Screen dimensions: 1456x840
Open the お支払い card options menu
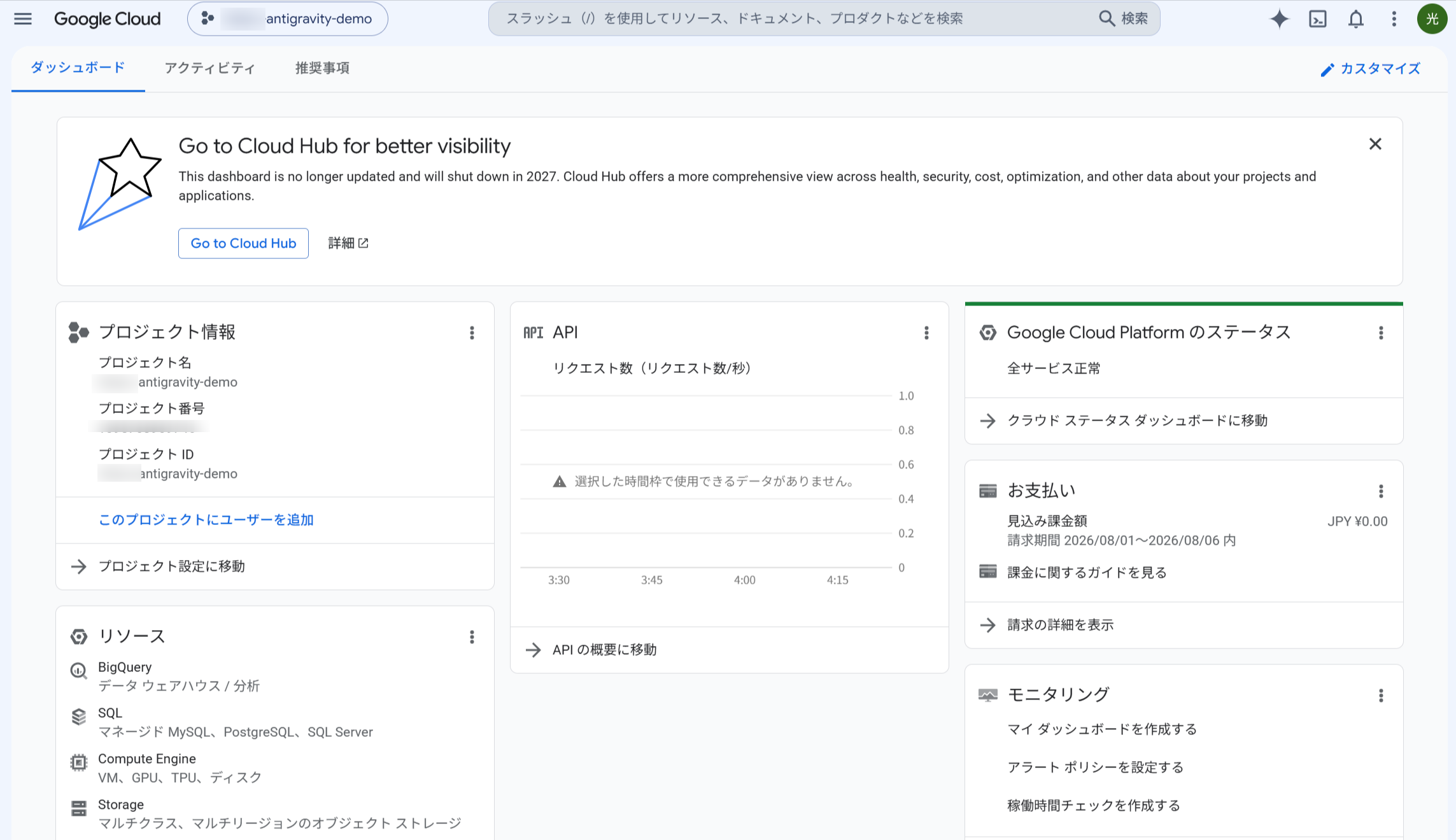1381,491
